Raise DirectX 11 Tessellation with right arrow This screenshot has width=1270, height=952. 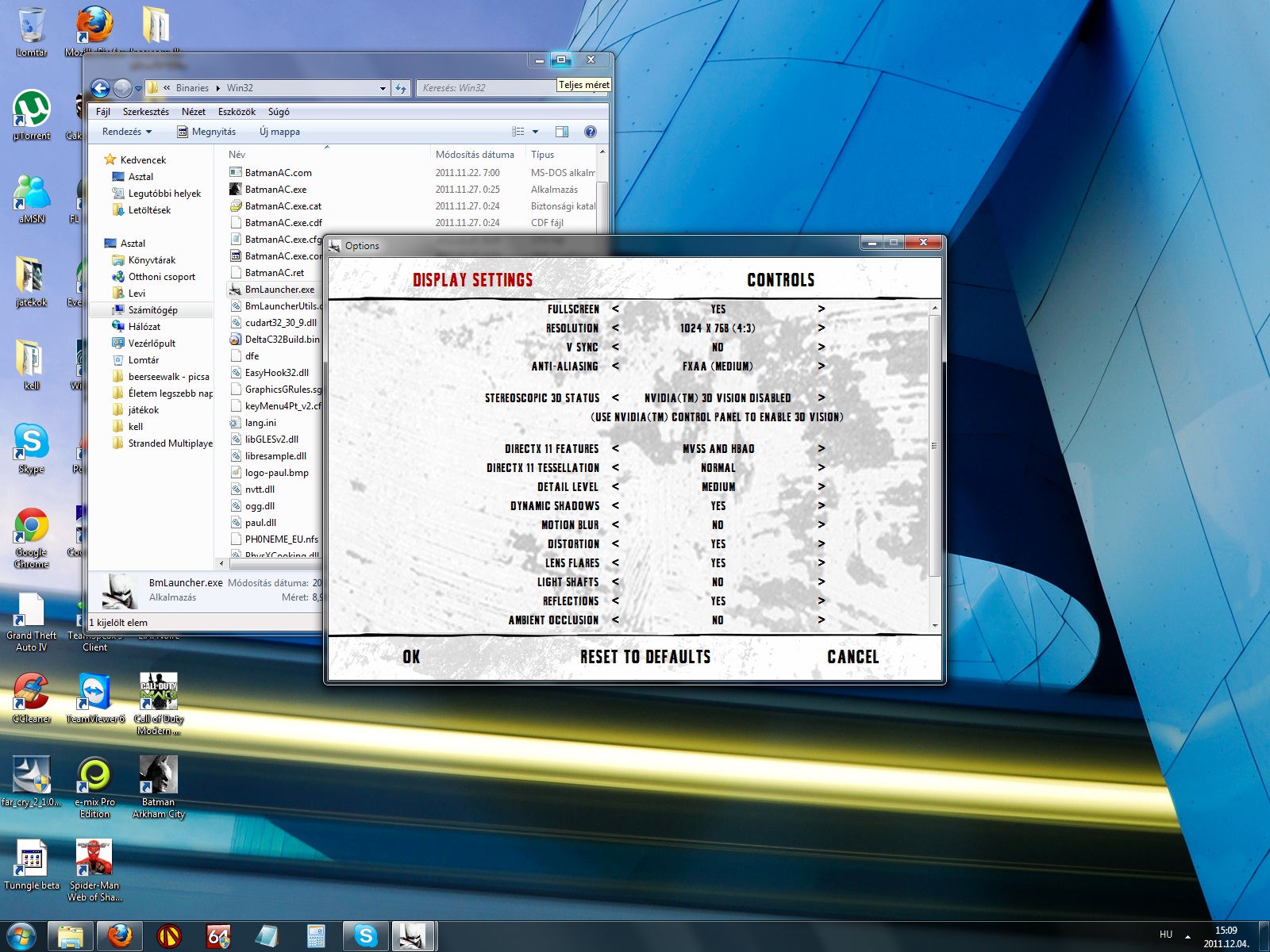coord(822,468)
